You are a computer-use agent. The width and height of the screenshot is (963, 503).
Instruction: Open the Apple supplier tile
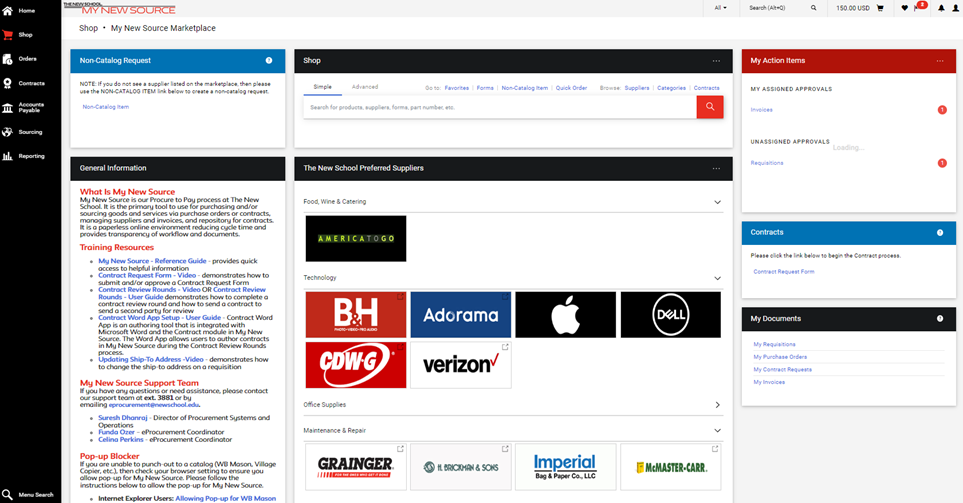pos(565,314)
